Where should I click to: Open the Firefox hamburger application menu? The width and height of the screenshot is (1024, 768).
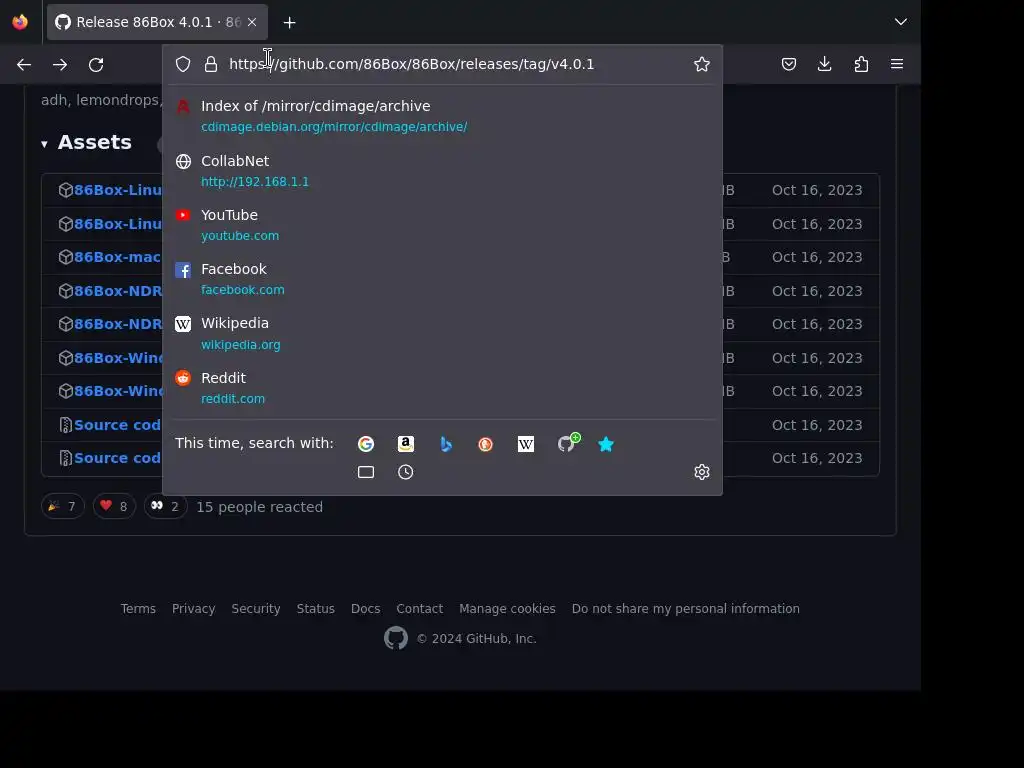897,64
